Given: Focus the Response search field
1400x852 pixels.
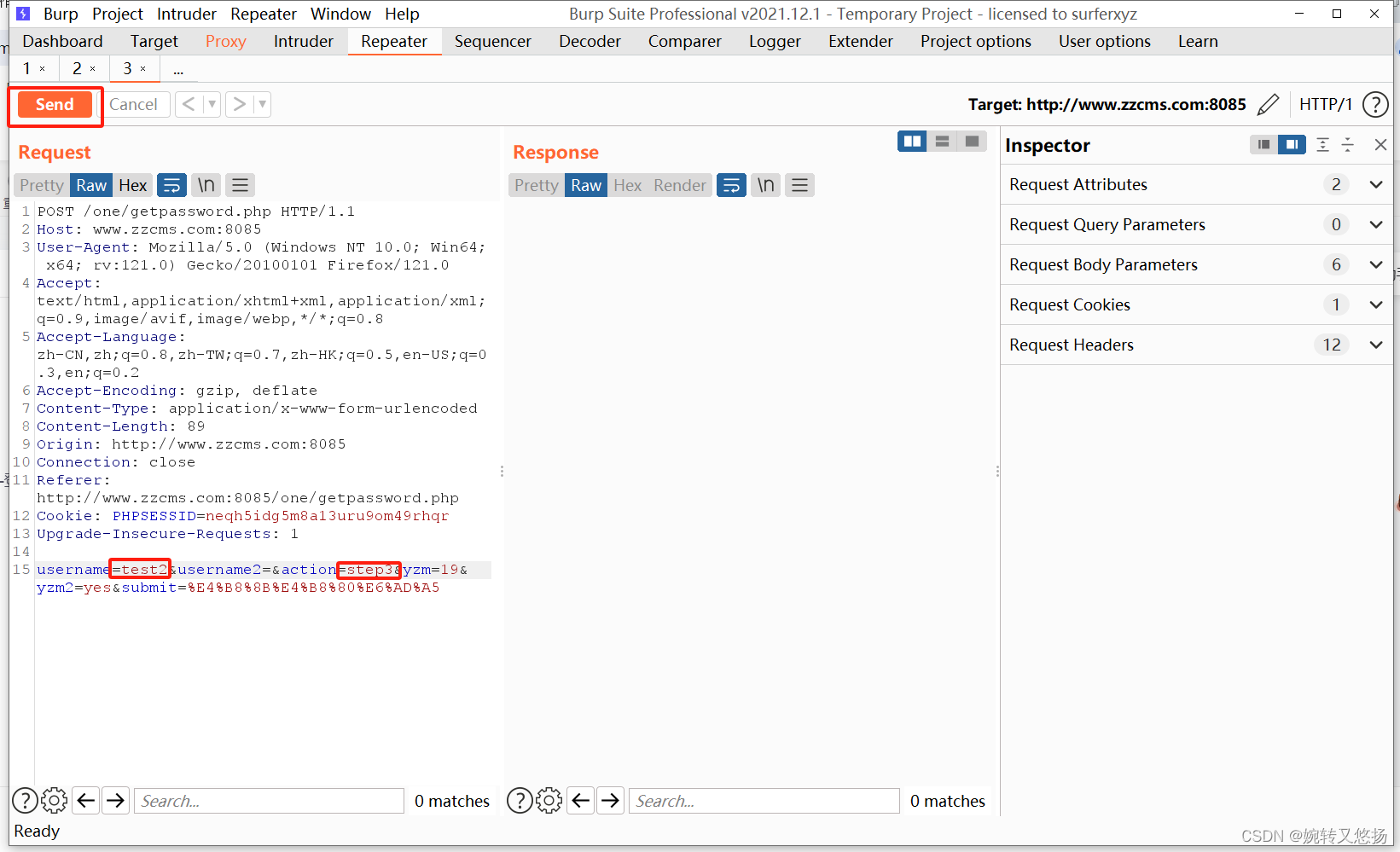Looking at the screenshot, I should pyautogui.click(x=764, y=801).
